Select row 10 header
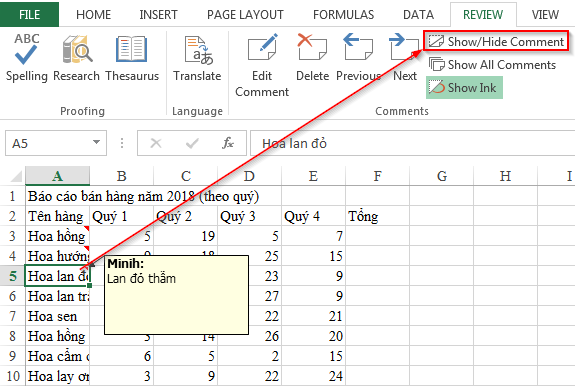The image size is (575, 386). 12,376
